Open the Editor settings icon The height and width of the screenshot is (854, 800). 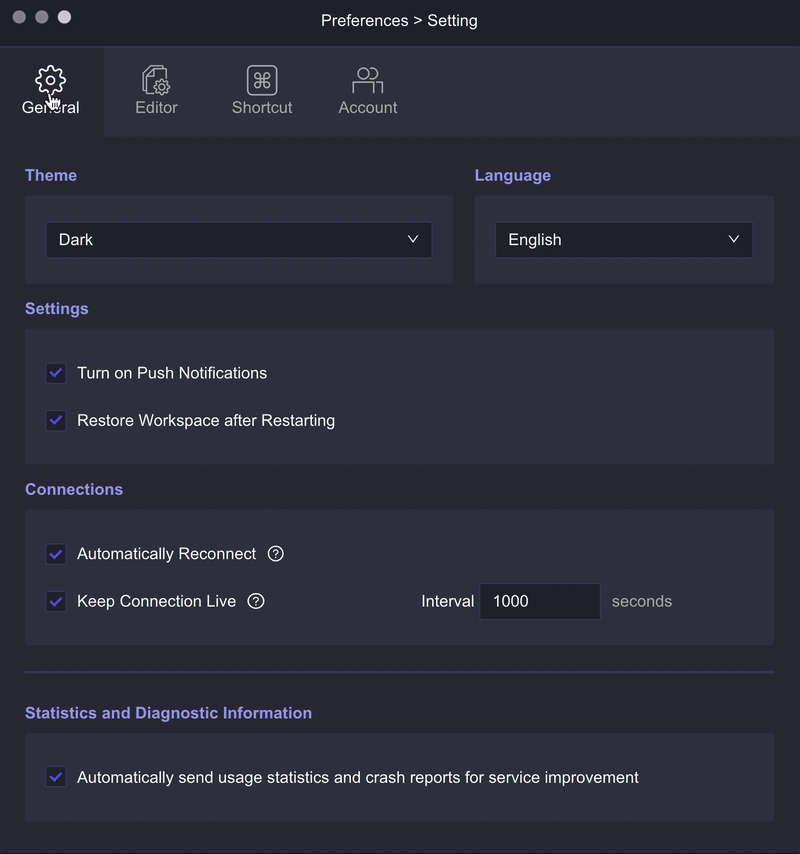point(156,80)
